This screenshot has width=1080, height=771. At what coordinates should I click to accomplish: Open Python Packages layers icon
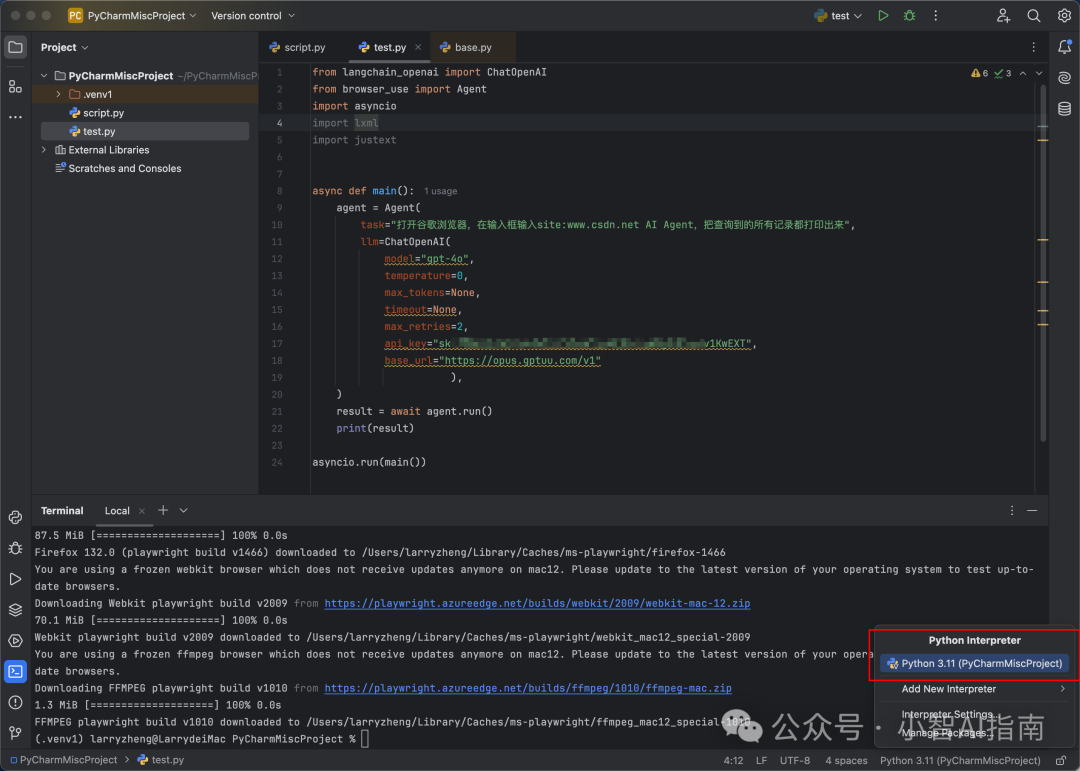(x=15, y=610)
